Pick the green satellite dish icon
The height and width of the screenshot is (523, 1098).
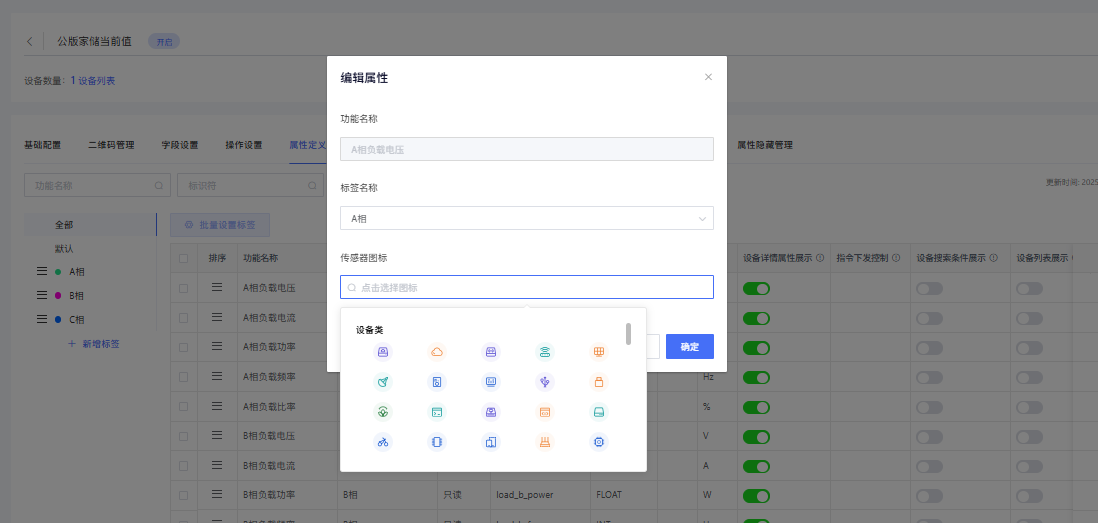point(383,382)
